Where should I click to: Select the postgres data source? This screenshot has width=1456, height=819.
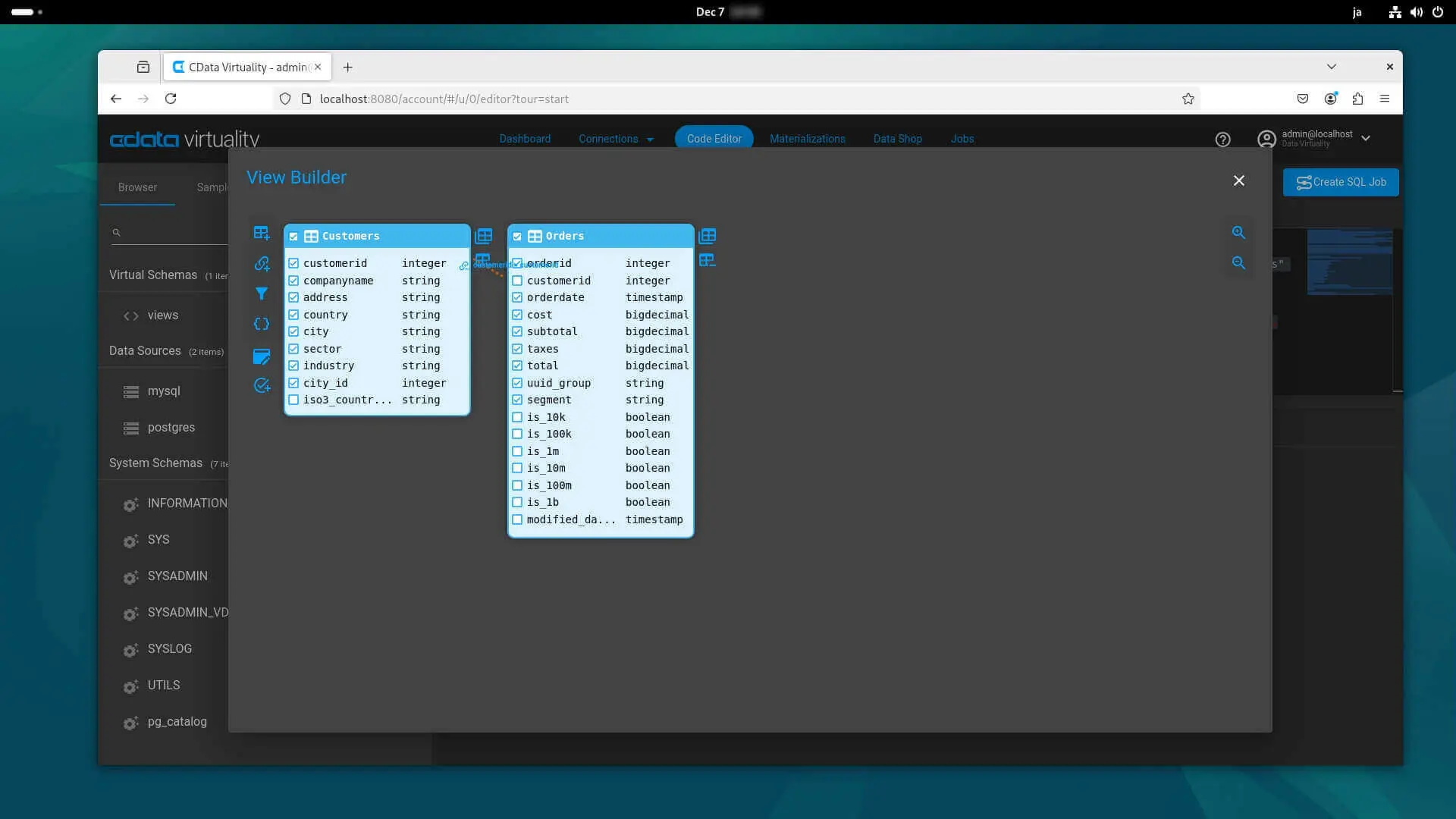pos(171,428)
